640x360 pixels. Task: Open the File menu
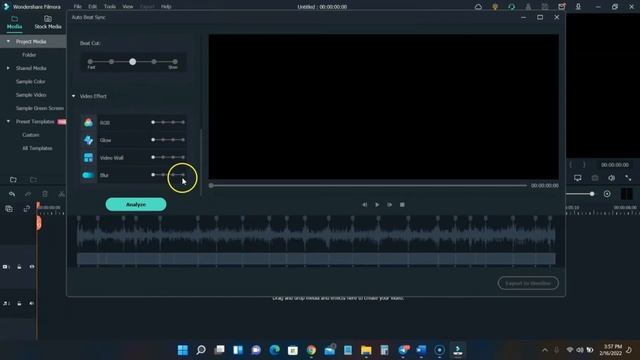(78, 7)
